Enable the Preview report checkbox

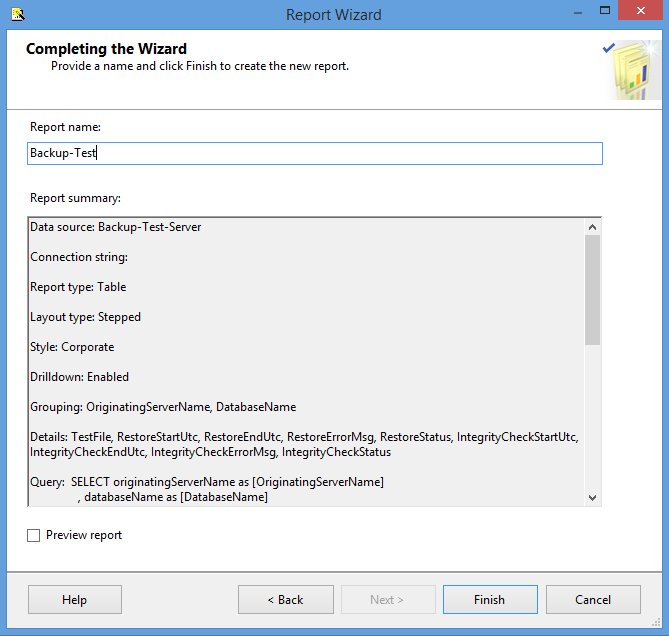34,535
